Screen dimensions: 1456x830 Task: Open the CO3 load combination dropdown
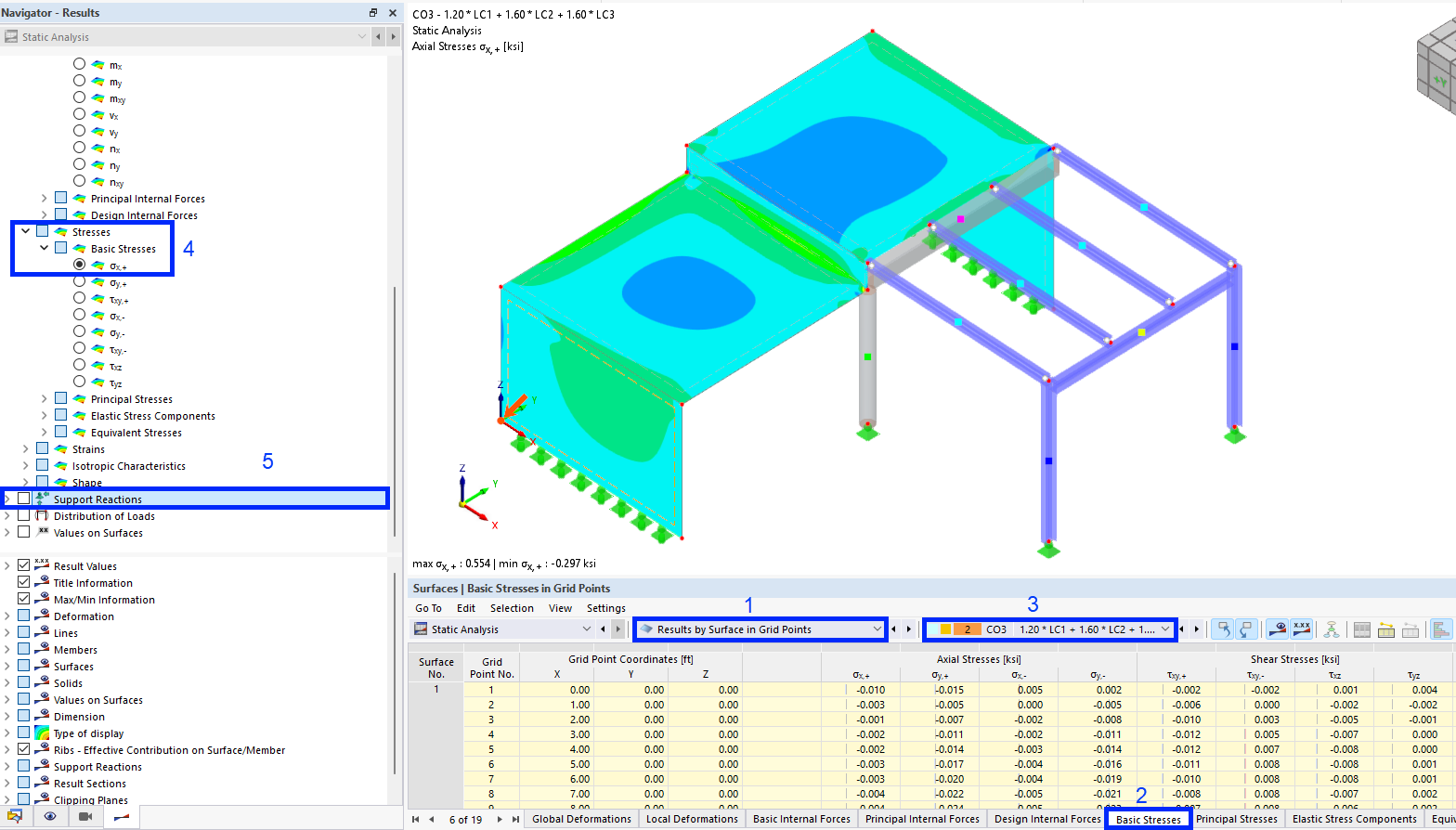point(1050,629)
